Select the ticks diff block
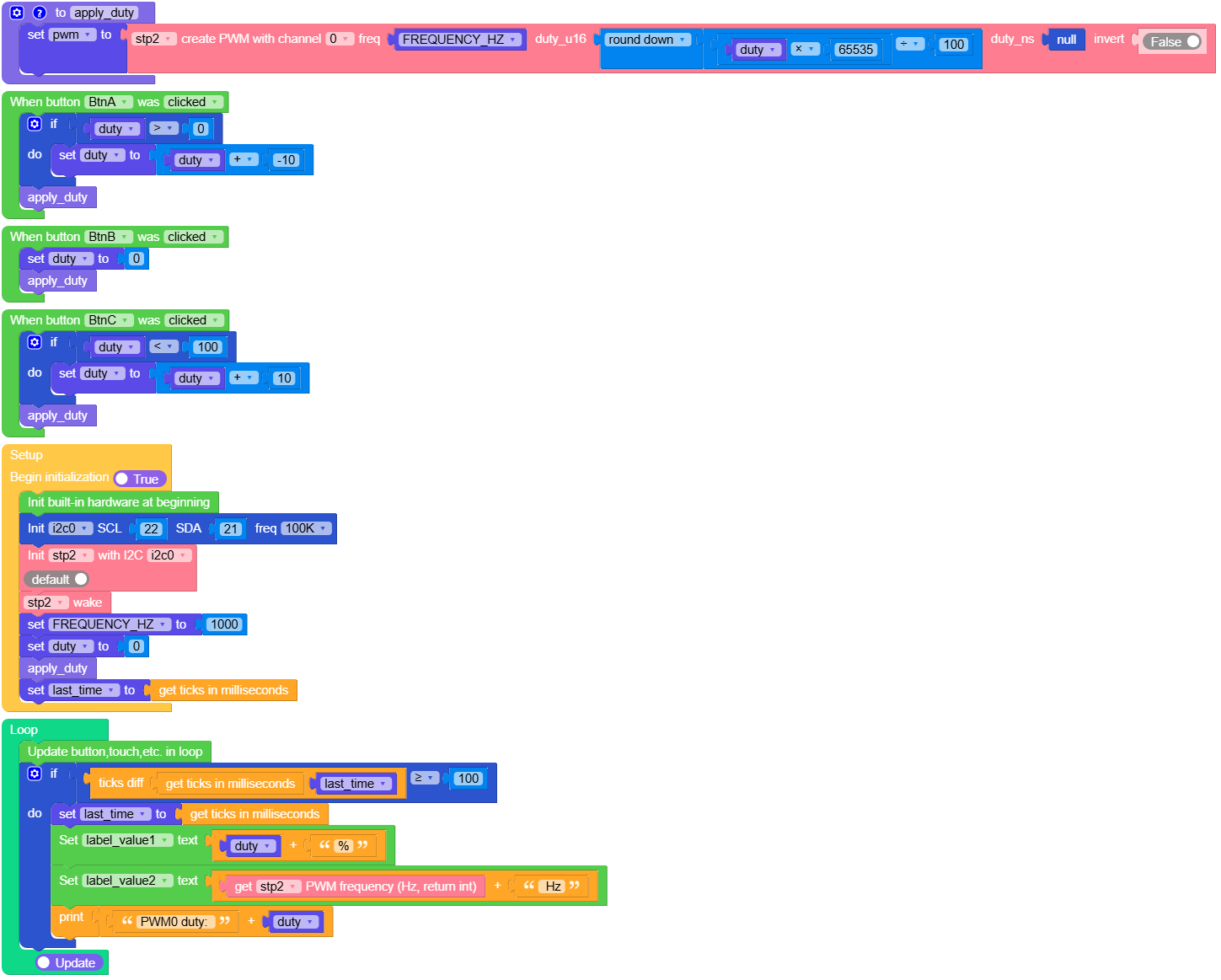The height and width of the screenshot is (980, 1221). tap(120, 783)
